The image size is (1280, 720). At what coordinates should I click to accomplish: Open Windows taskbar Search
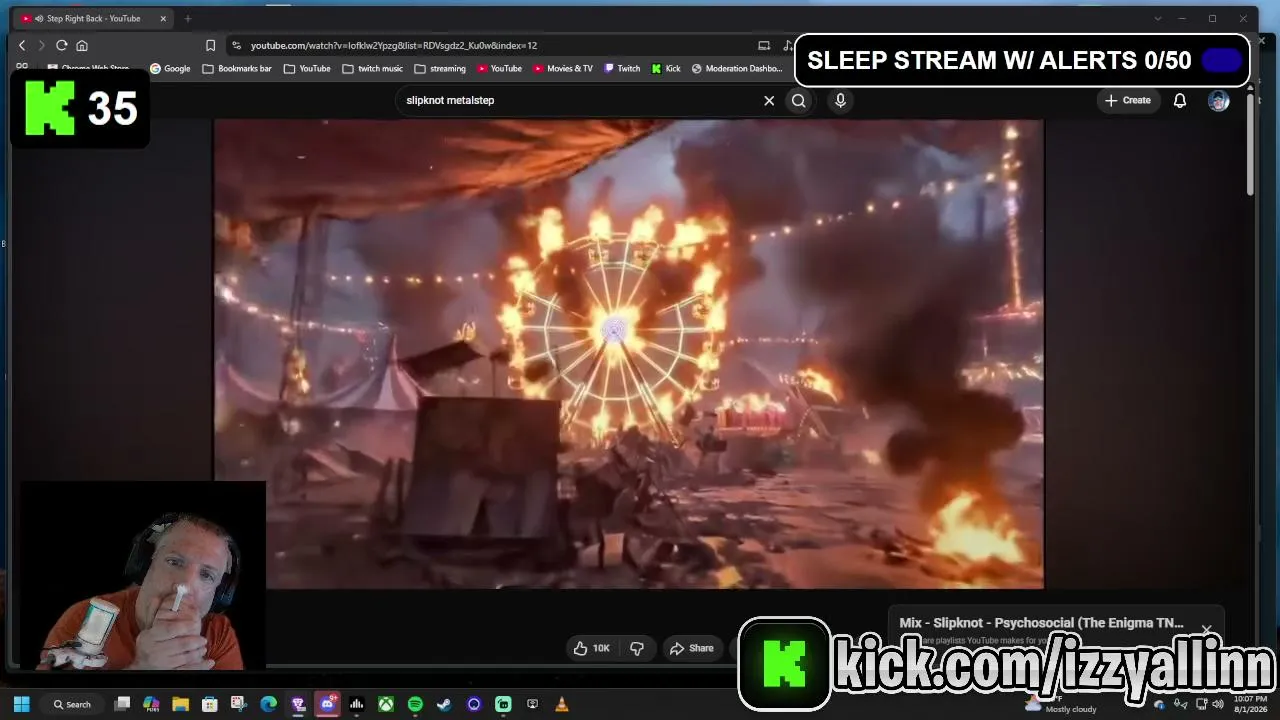pos(72,704)
